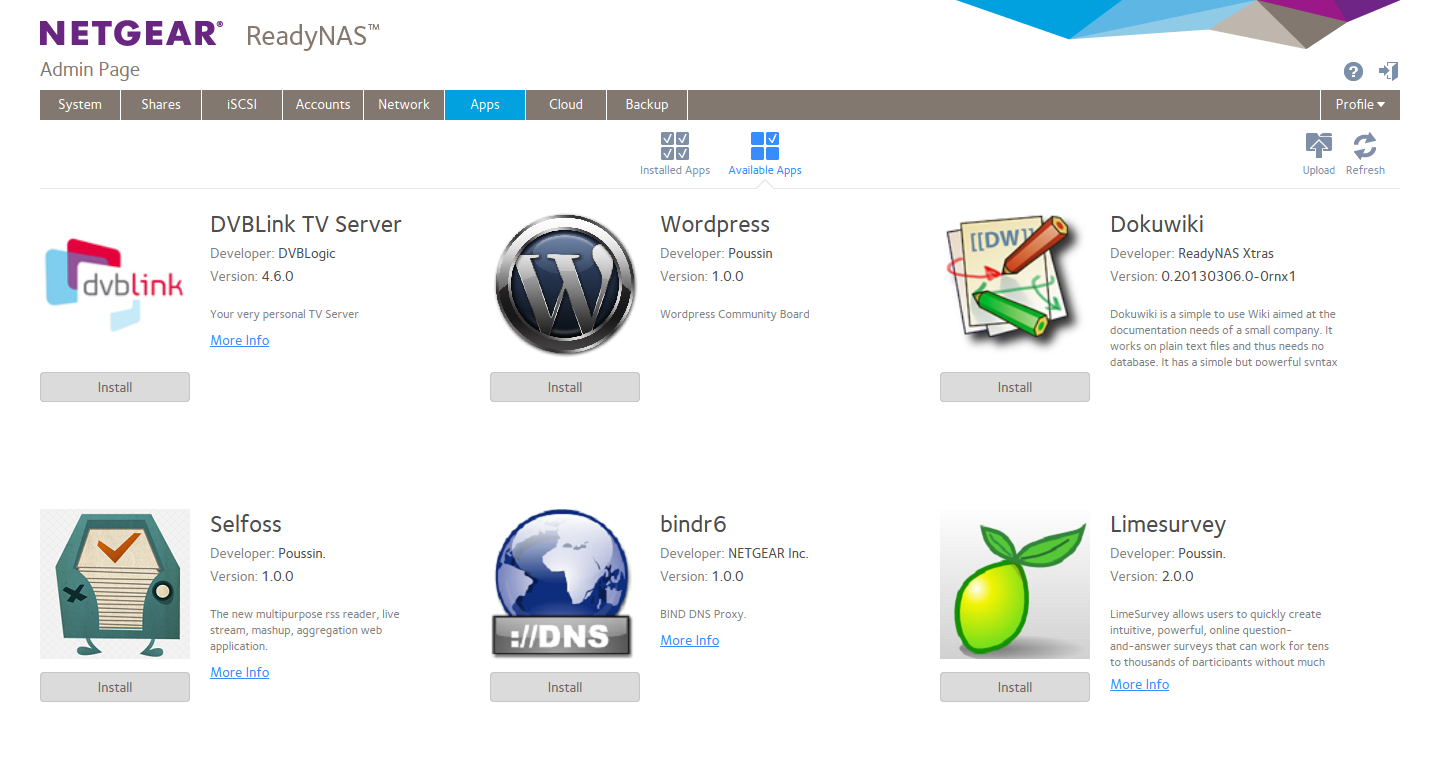Show the Installed Apps view
Screen dimensions: 1440x779
click(x=675, y=154)
